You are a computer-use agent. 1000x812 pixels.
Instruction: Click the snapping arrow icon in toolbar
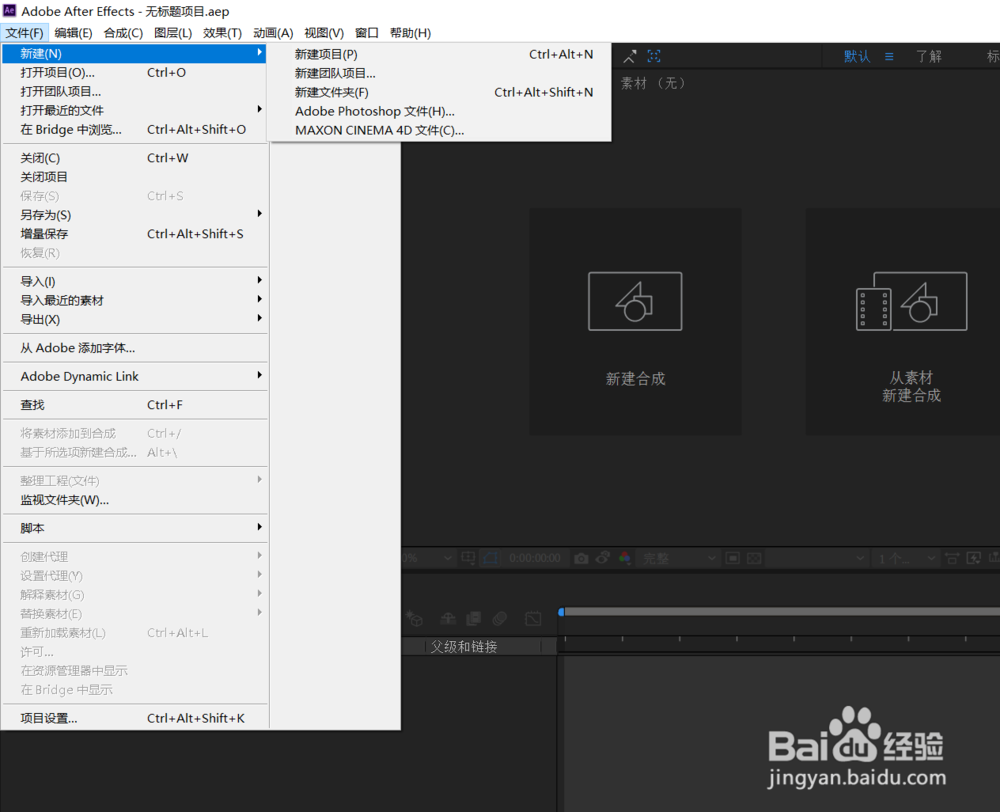pyautogui.click(x=629, y=57)
